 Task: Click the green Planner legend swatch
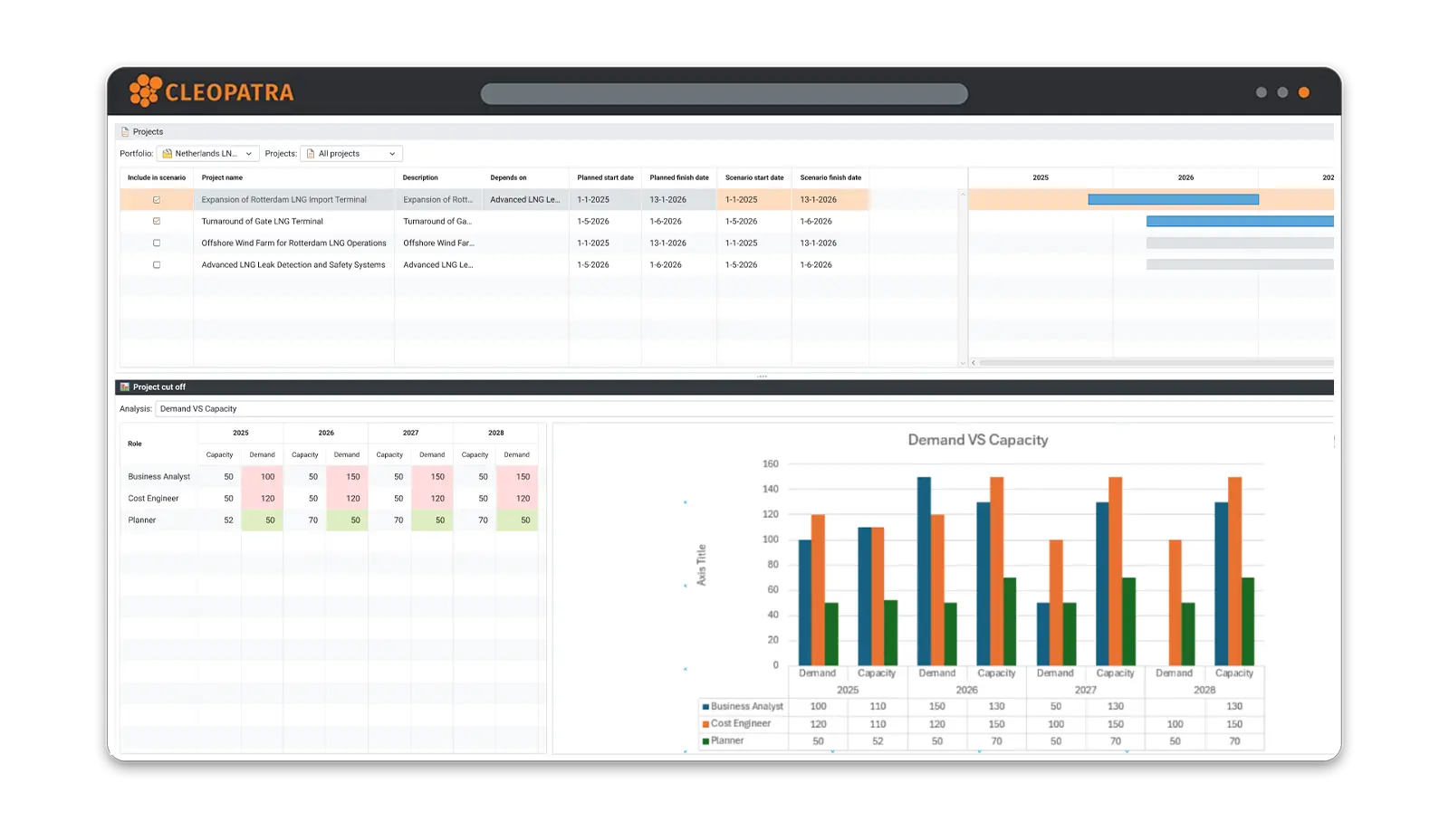point(704,740)
